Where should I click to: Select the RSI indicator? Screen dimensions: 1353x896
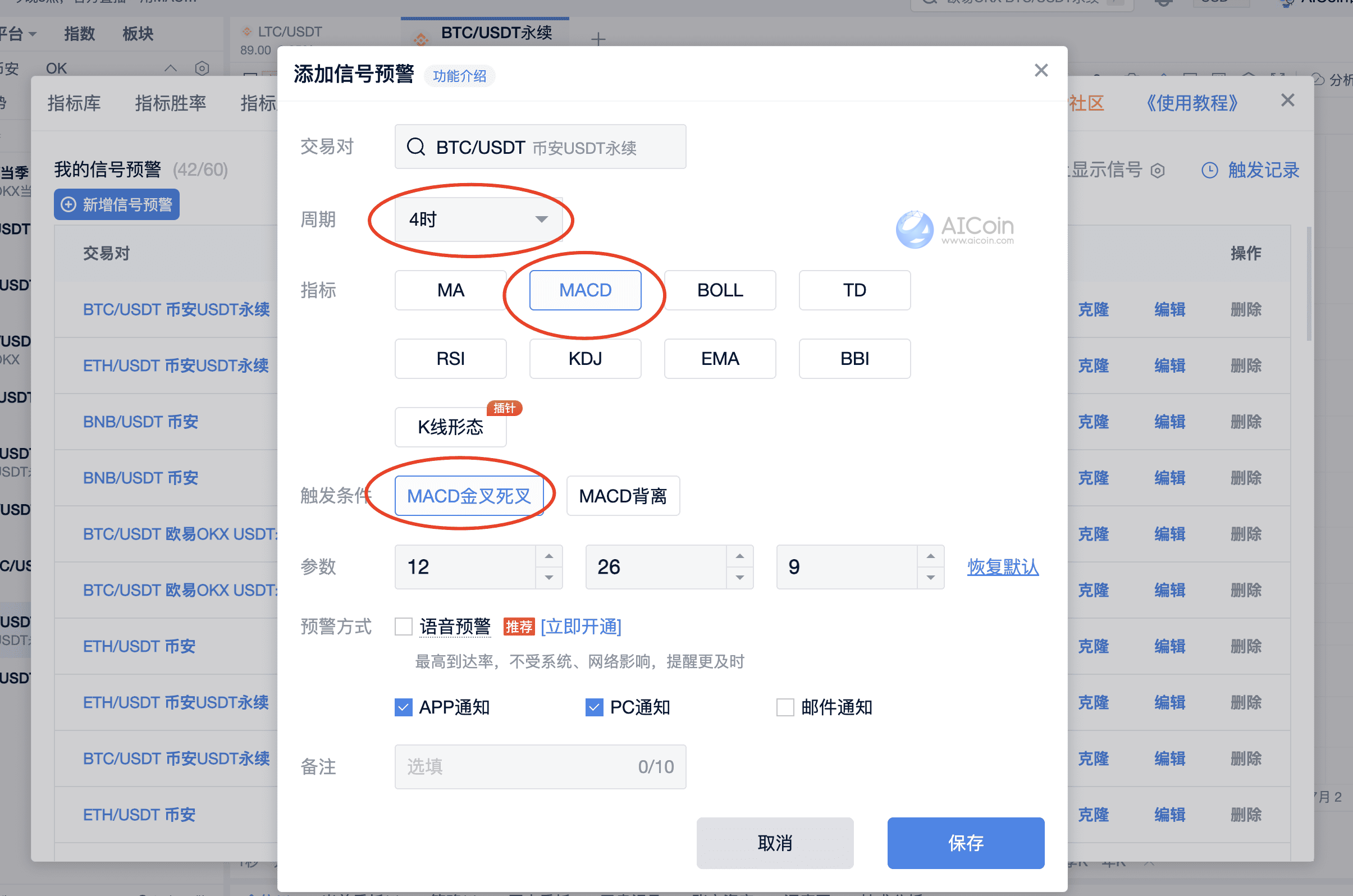[x=450, y=359]
